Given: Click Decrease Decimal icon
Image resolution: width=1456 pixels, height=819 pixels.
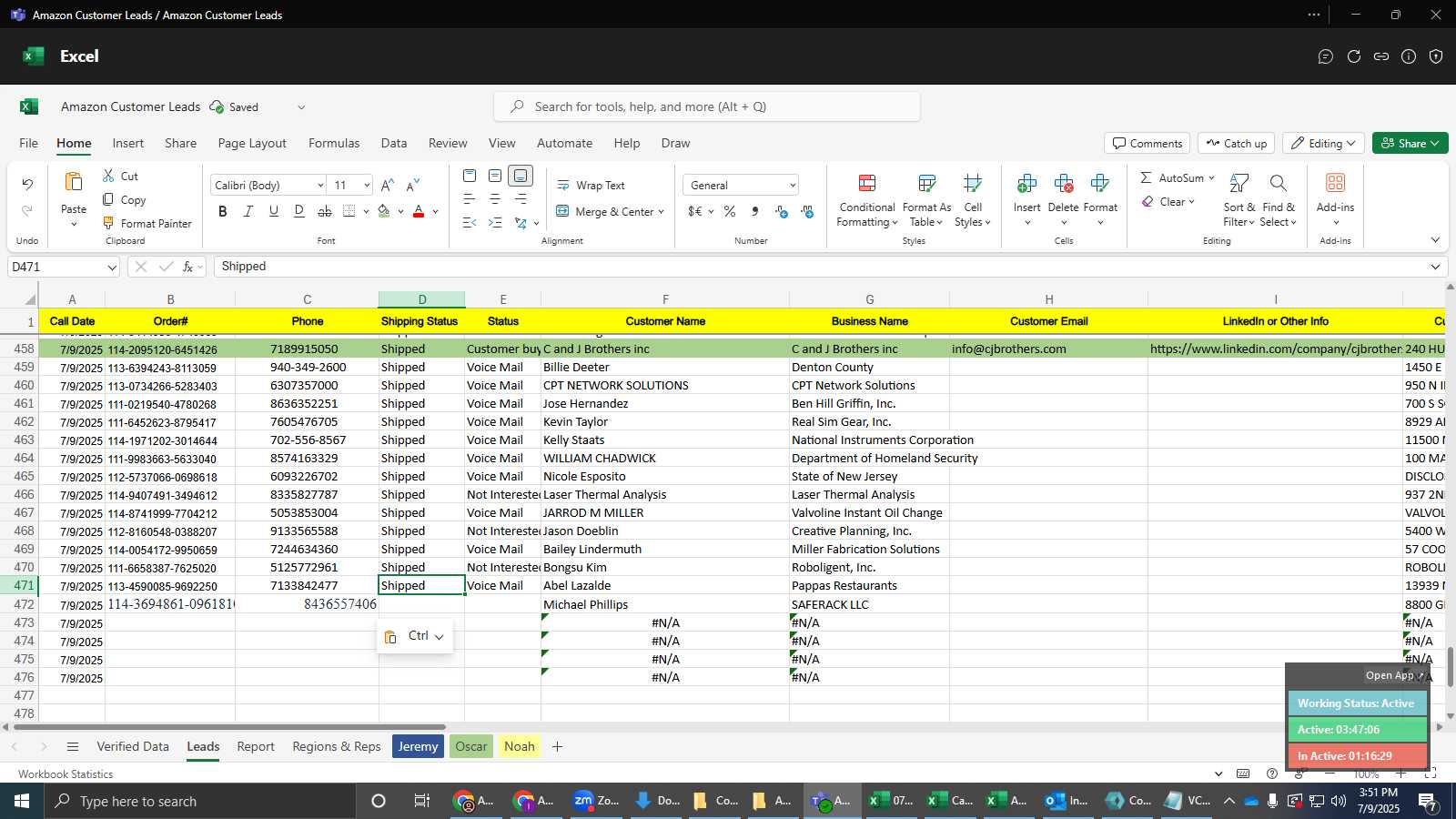Looking at the screenshot, I should pyautogui.click(x=807, y=211).
